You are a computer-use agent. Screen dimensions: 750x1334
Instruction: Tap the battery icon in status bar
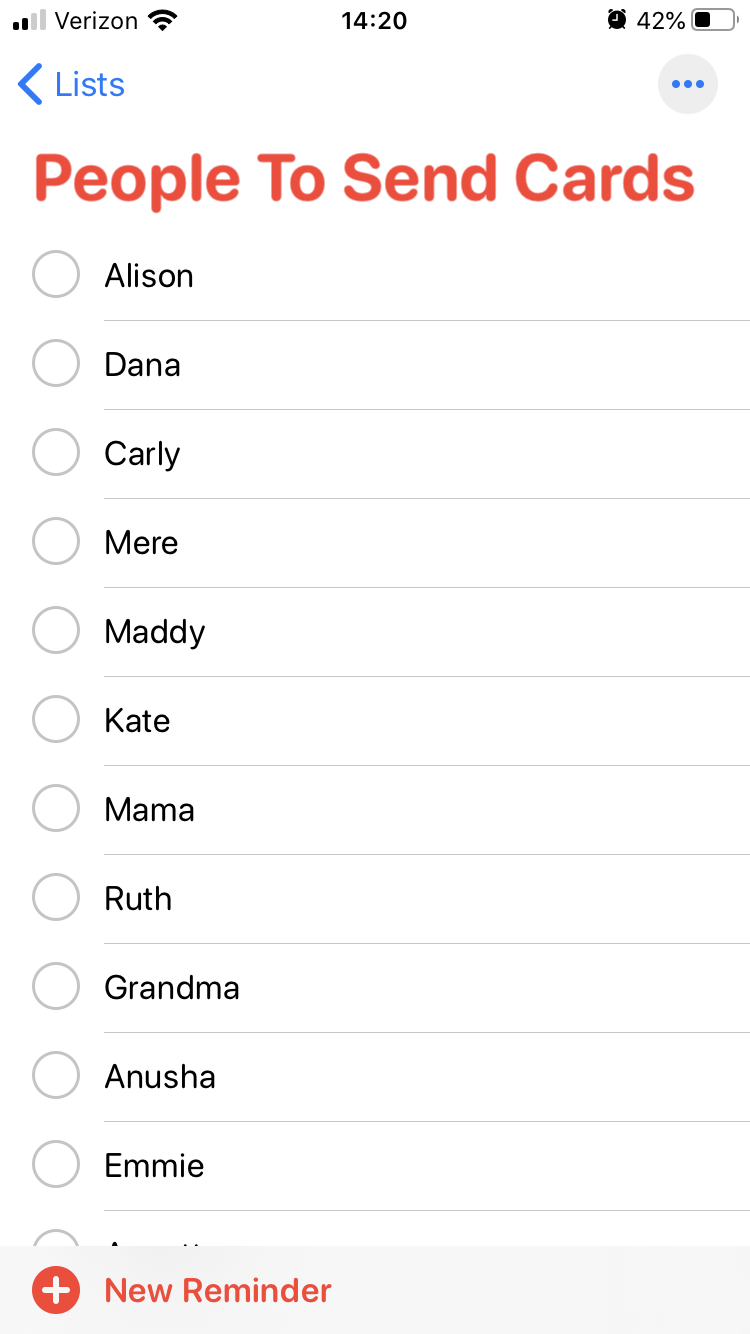[x=714, y=20]
